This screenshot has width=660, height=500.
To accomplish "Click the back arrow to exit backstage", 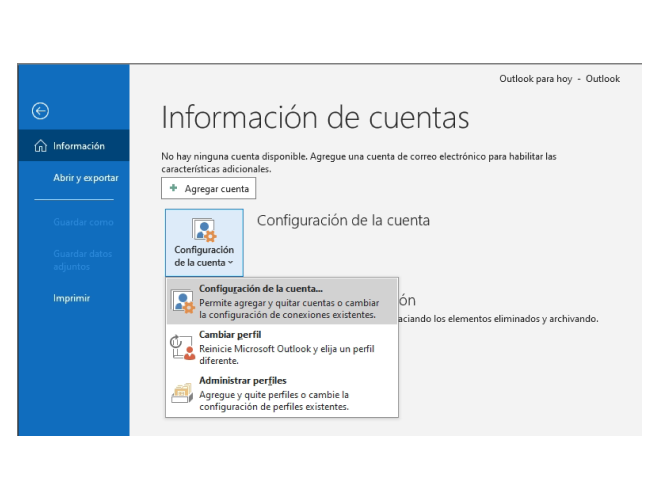I will click(41, 111).
